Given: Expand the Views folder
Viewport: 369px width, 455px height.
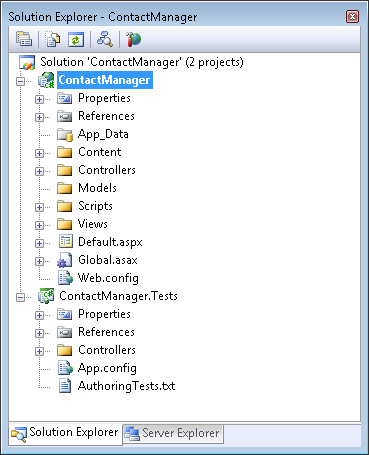Looking at the screenshot, I should pos(39,225).
